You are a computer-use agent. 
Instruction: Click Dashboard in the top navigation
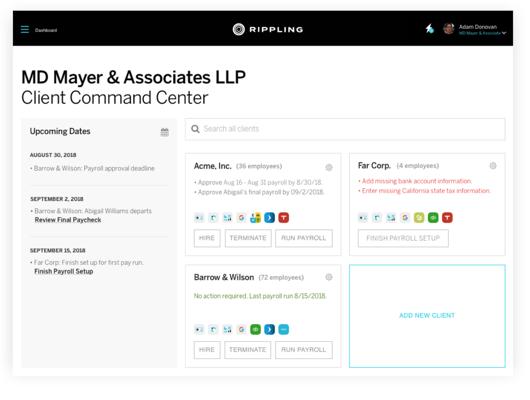46,30
